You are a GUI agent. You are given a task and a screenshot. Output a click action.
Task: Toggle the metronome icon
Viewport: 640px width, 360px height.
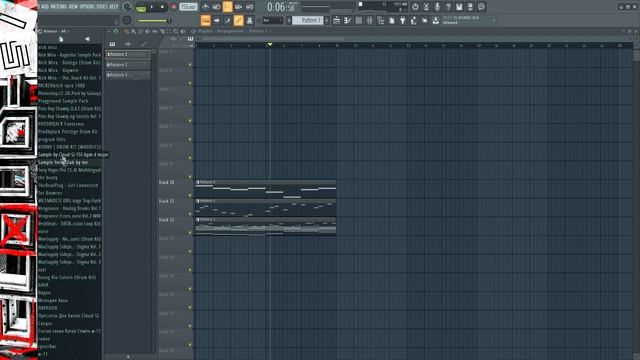coord(205,7)
